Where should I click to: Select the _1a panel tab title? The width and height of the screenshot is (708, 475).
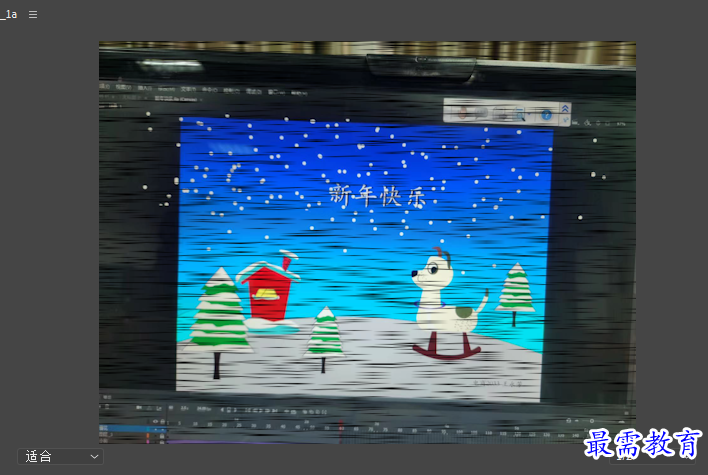point(9,14)
